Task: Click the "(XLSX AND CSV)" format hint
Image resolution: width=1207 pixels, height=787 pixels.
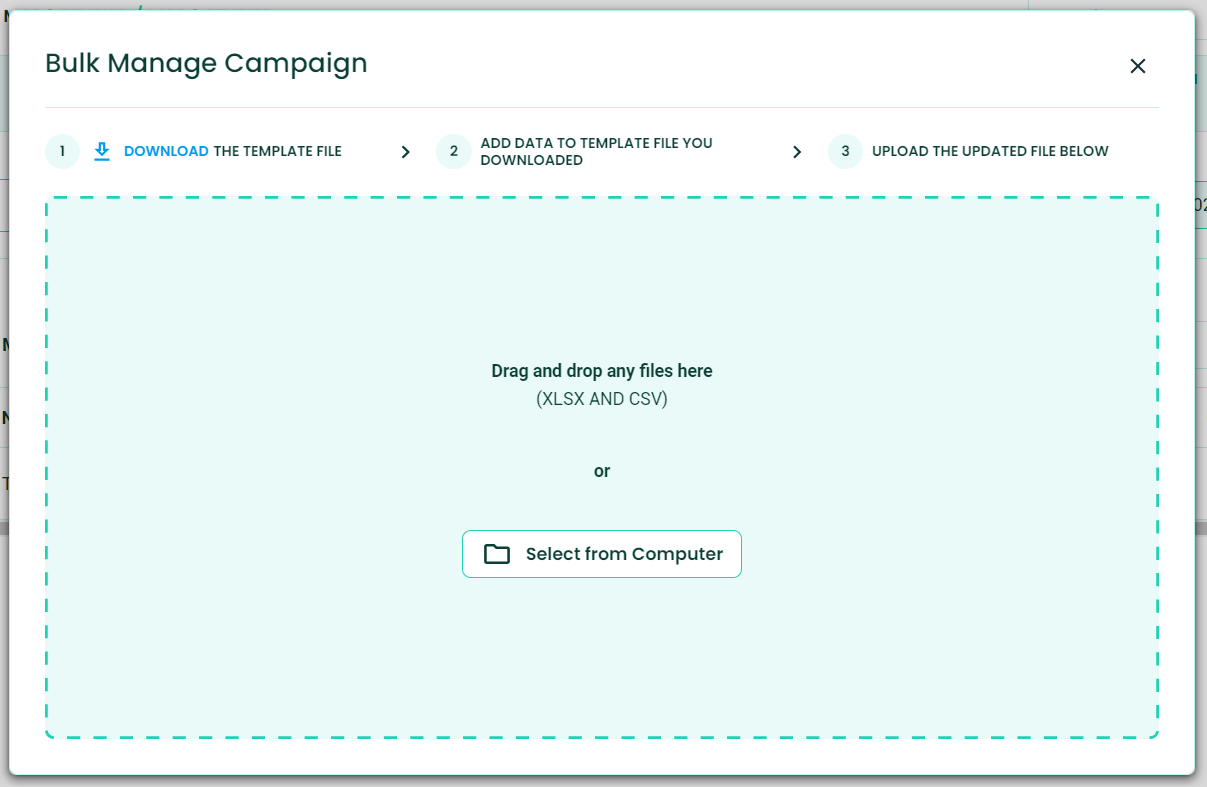Action: 602,399
